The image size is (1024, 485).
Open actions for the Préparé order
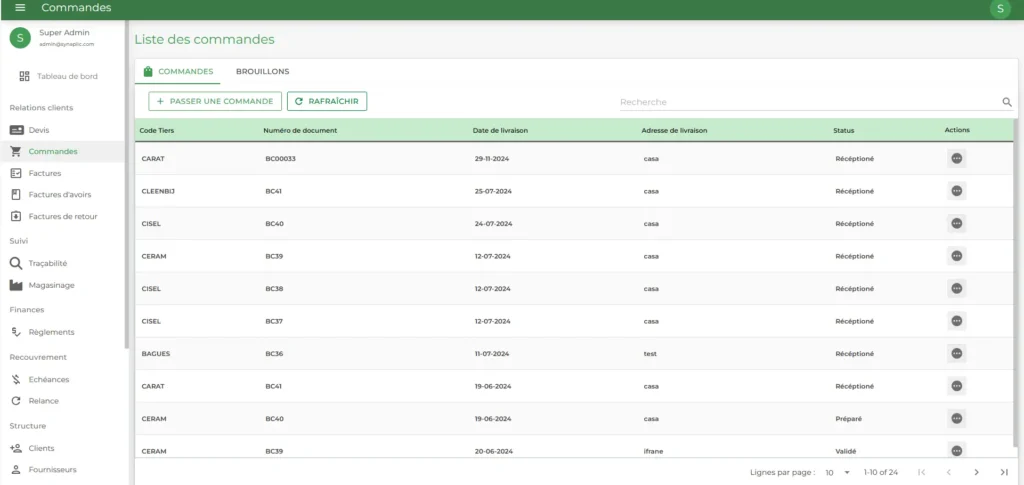[957, 418]
